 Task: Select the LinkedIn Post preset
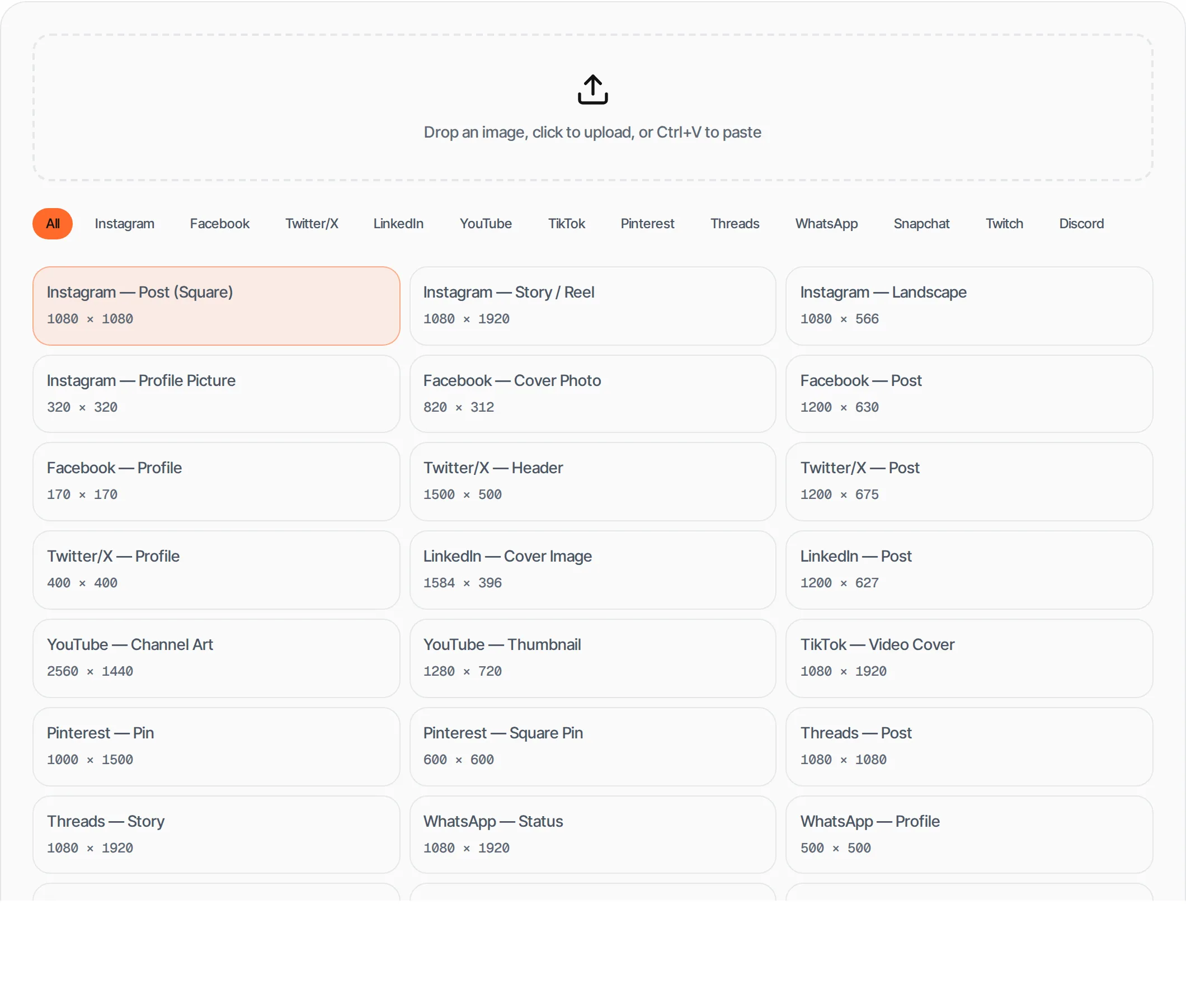pyautogui.click(x=969, y=569)
